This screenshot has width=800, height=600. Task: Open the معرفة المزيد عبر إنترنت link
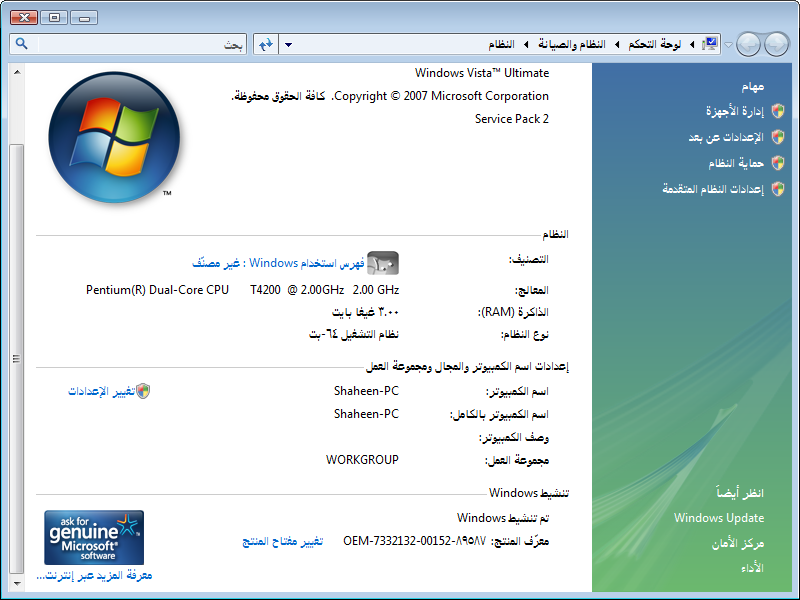pos(94,576)
